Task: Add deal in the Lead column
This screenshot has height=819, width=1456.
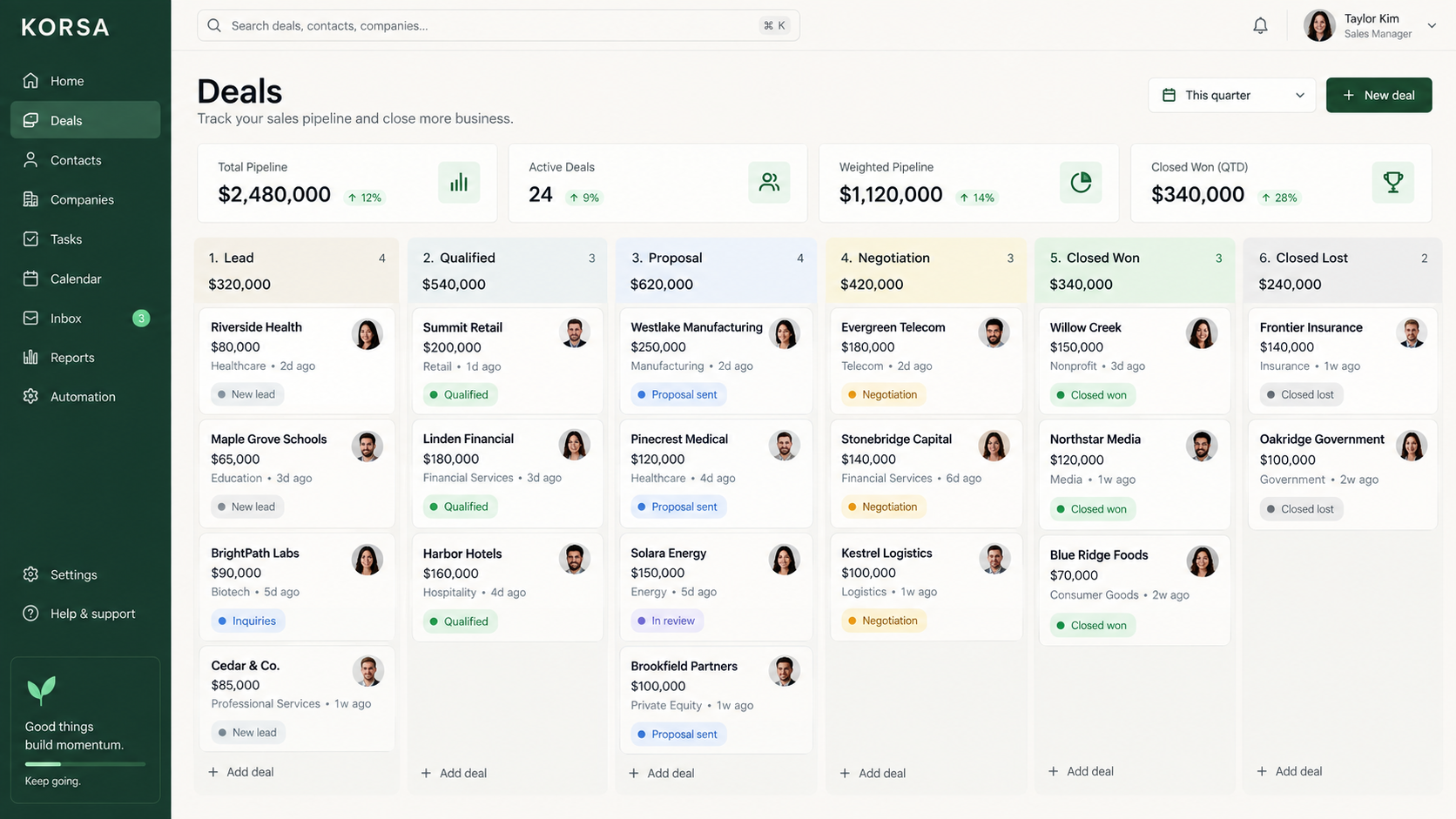Action: [241, 772]
